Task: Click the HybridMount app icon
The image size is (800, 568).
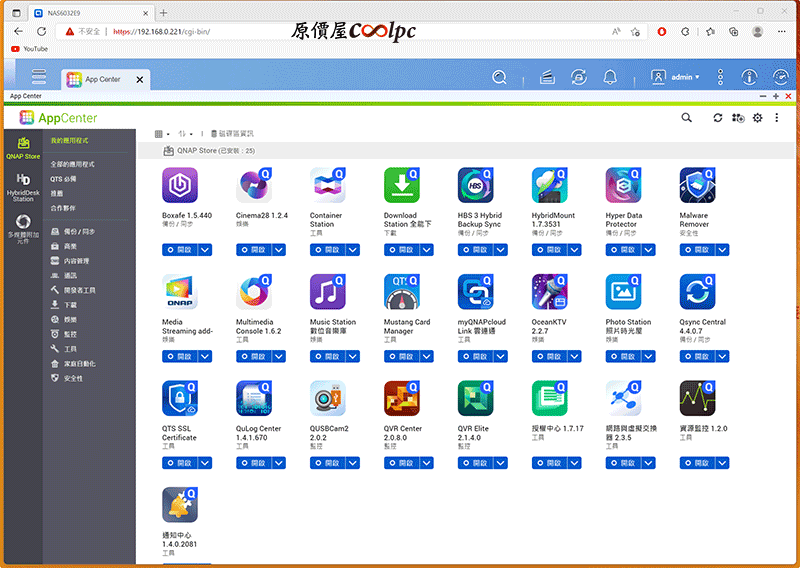Action: (549, 185)
